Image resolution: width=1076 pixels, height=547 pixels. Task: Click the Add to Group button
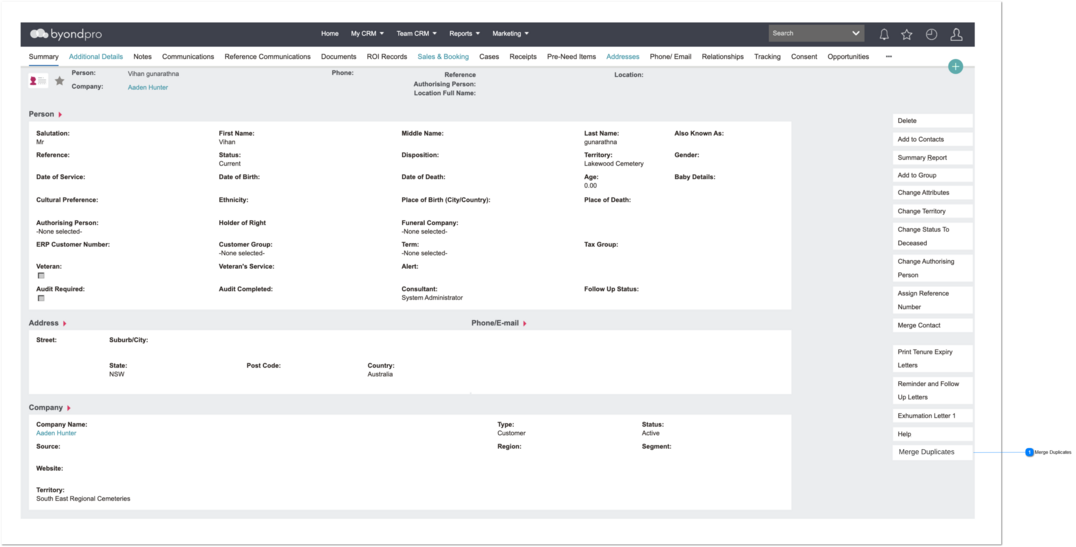pyautogui.click(x=933, y=176)
